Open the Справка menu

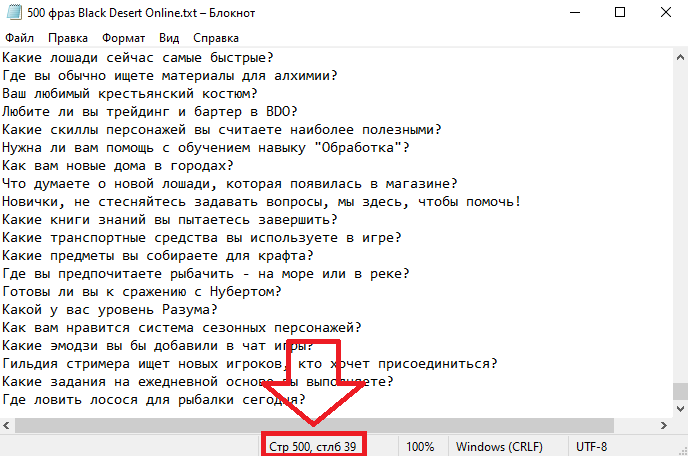click(x=216, y=38)
